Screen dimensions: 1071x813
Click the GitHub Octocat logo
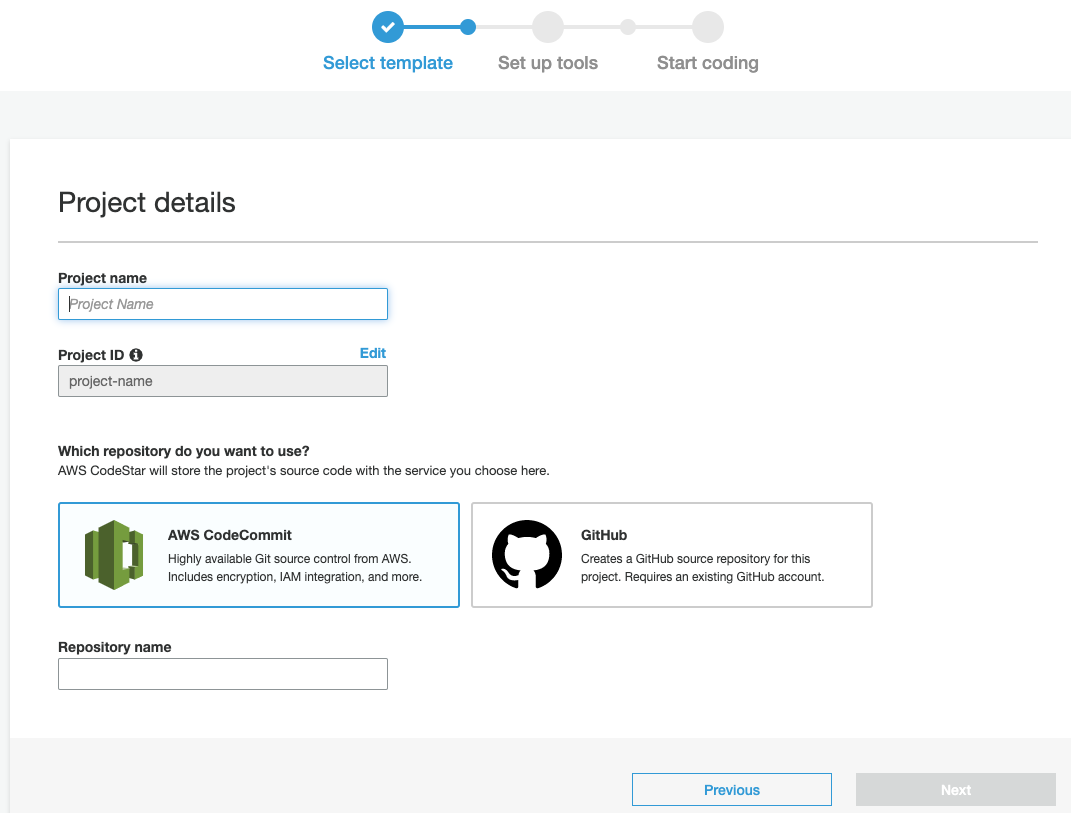tap(527, 555)
